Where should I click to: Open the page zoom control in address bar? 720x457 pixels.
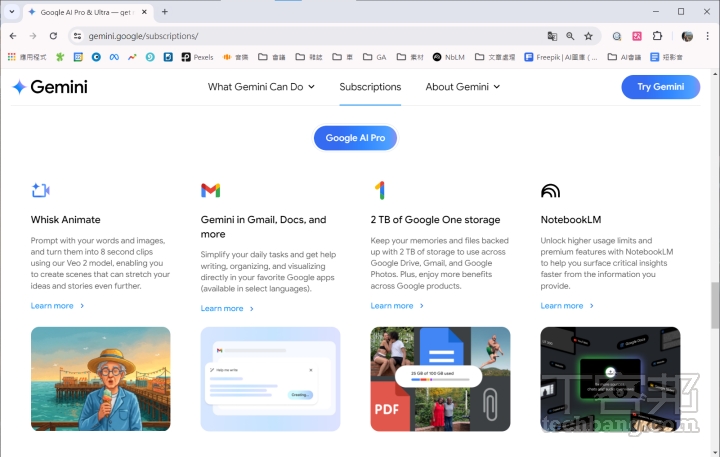point(570,36)
